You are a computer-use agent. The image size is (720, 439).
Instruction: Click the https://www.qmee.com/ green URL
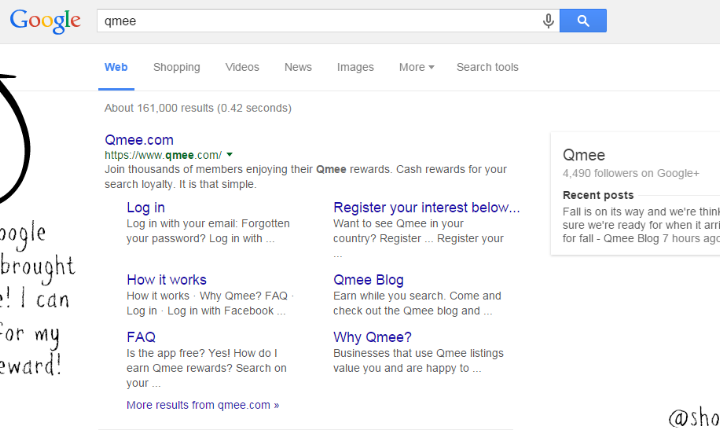(163, 155)
